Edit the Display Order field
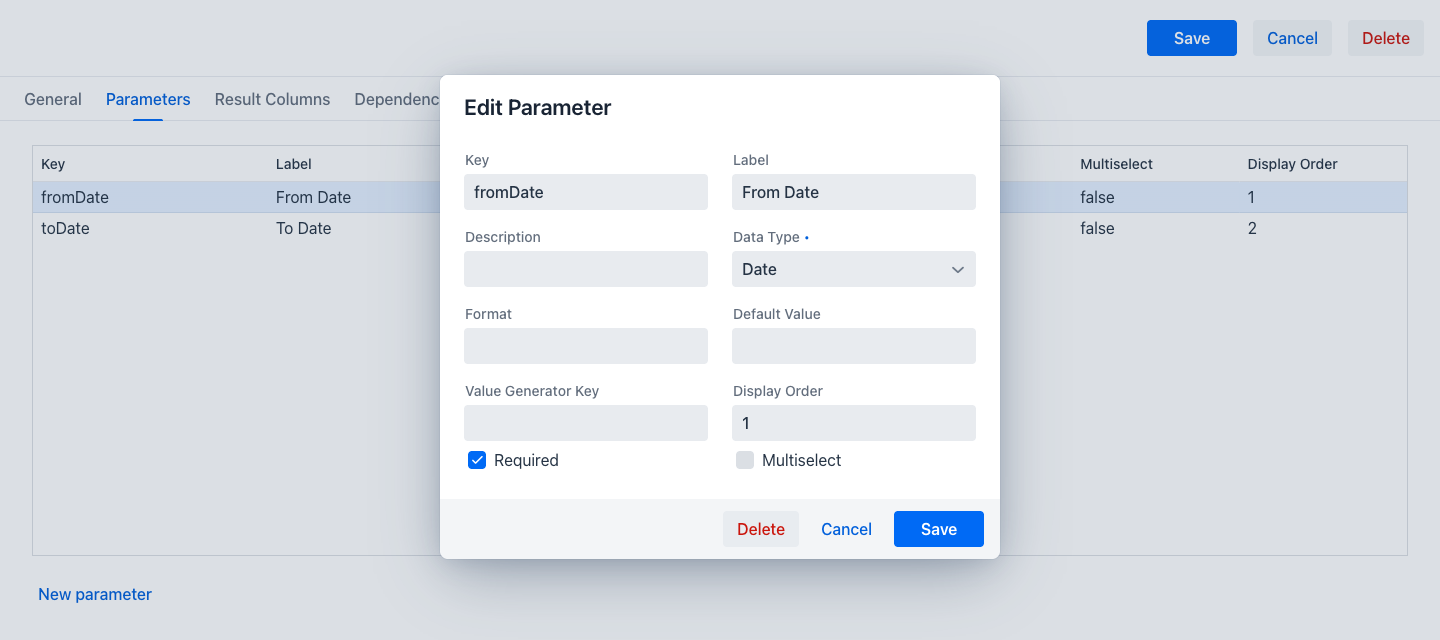The width and height of the screenshot is (1440, 640). tap(854, 423)
